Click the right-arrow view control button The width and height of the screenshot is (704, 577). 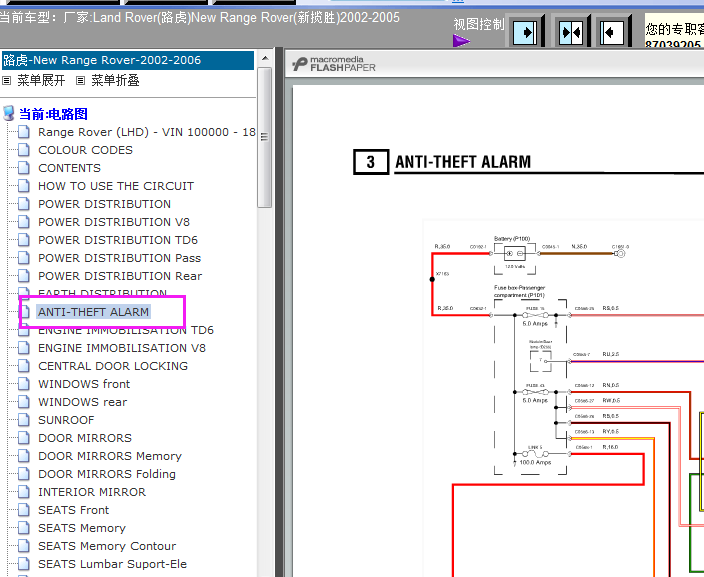524,32
